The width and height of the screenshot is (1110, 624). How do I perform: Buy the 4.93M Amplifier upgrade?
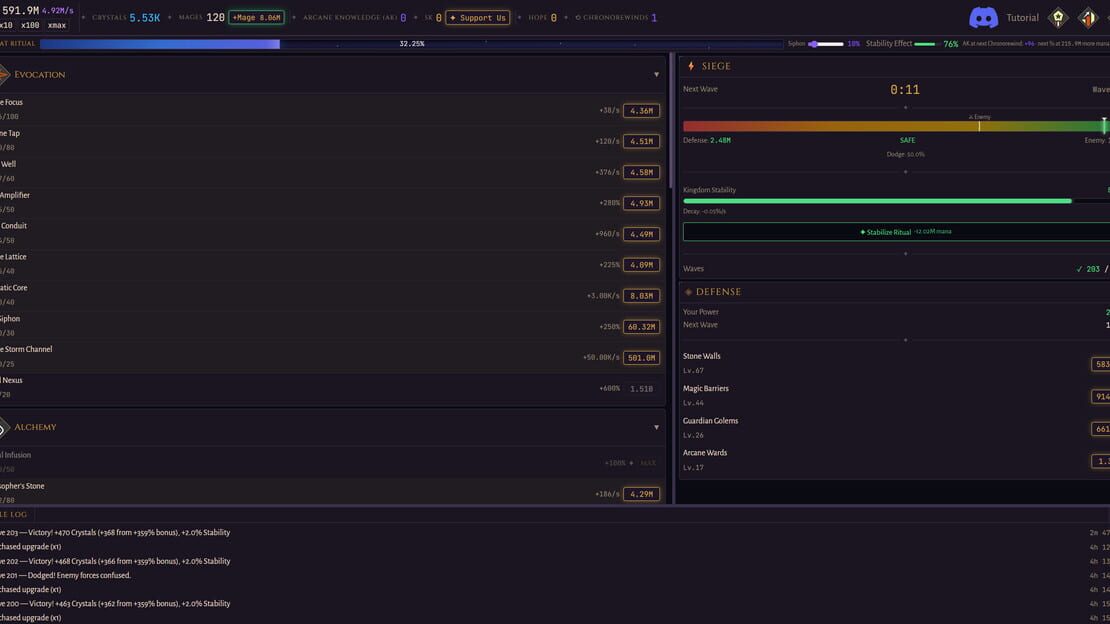[641, 203]
